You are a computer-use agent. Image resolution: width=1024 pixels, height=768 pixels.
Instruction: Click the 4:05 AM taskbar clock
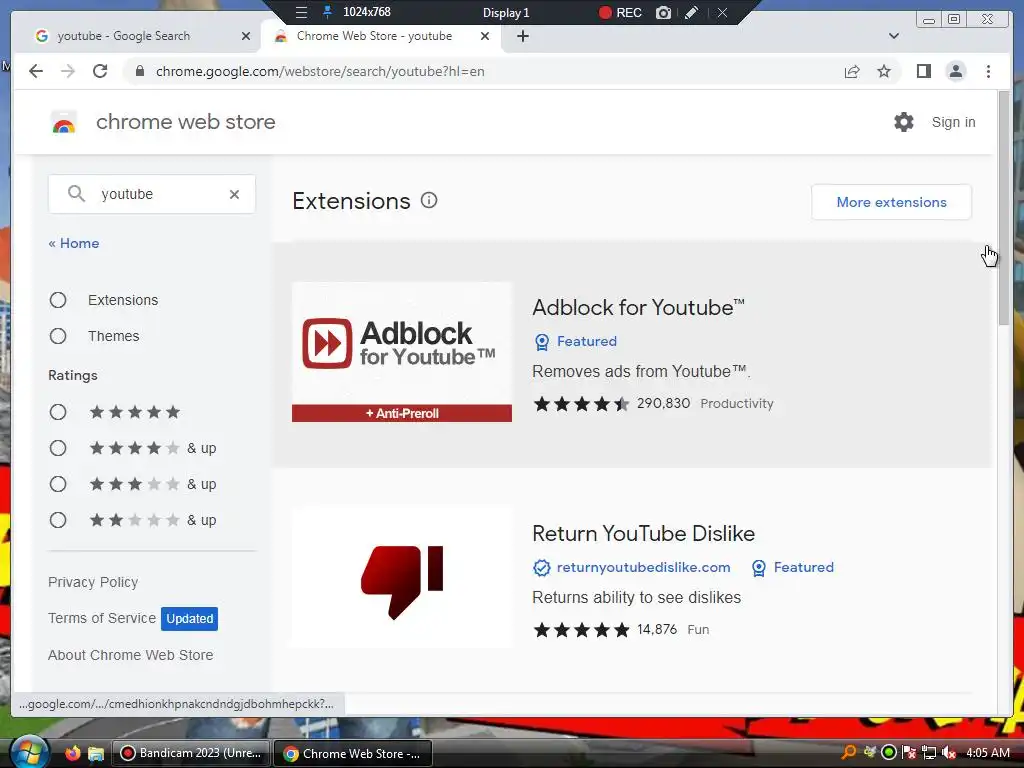pos(987,753)
